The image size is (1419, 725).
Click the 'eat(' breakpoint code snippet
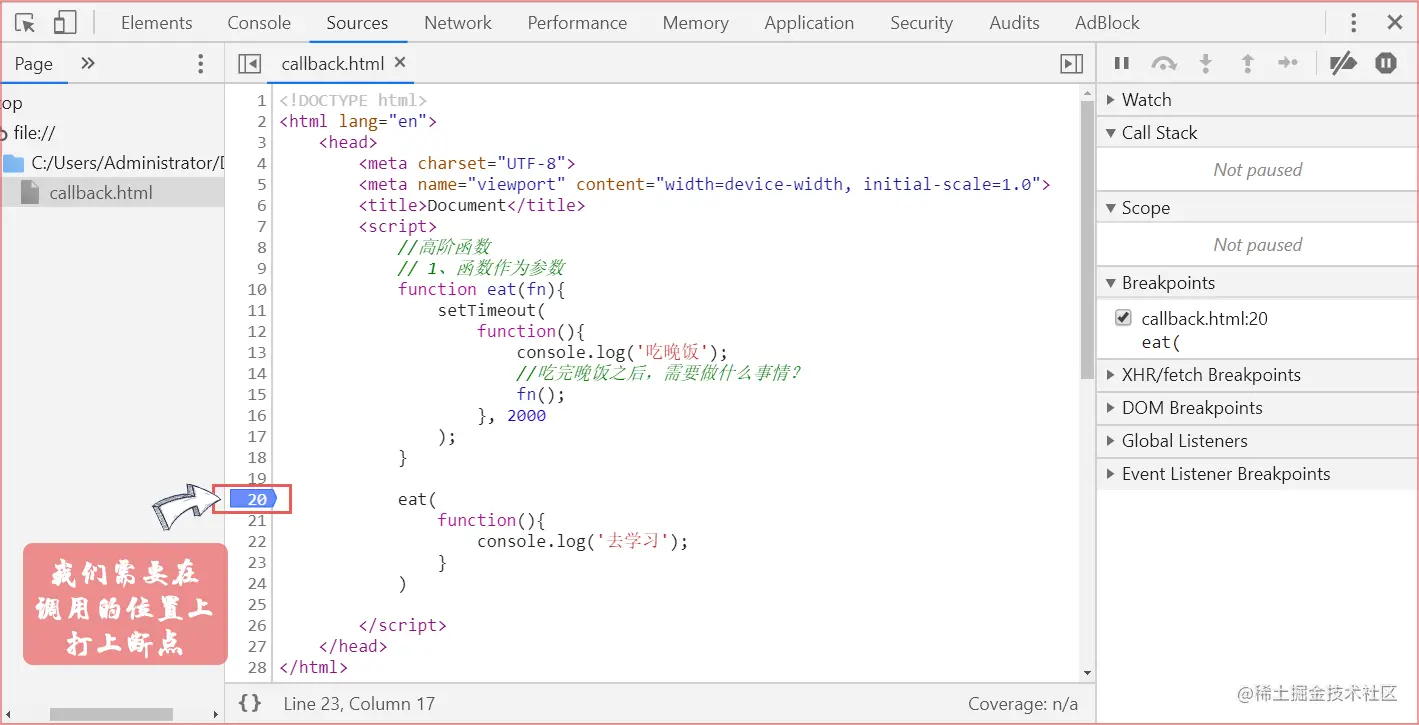click(1160, 342)
